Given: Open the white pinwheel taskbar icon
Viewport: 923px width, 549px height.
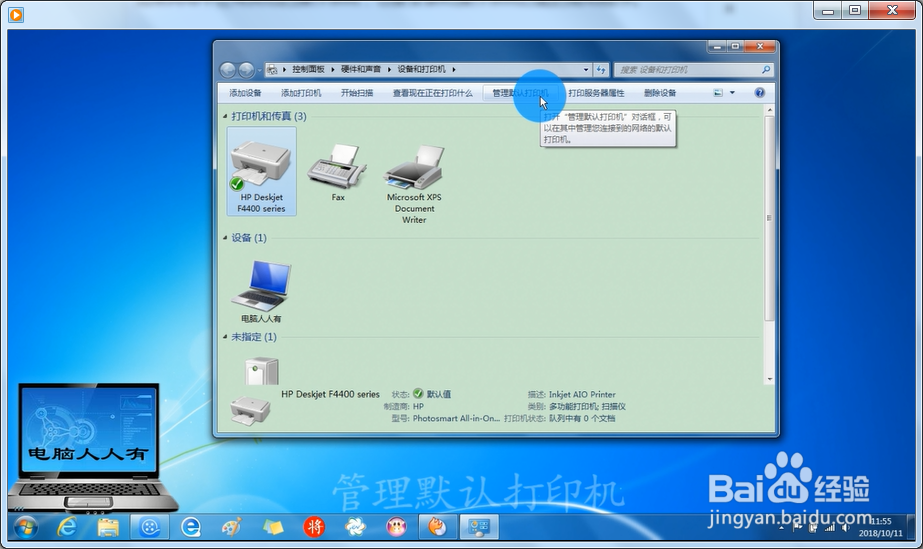Looking at the screenshot, I should 356,527.
